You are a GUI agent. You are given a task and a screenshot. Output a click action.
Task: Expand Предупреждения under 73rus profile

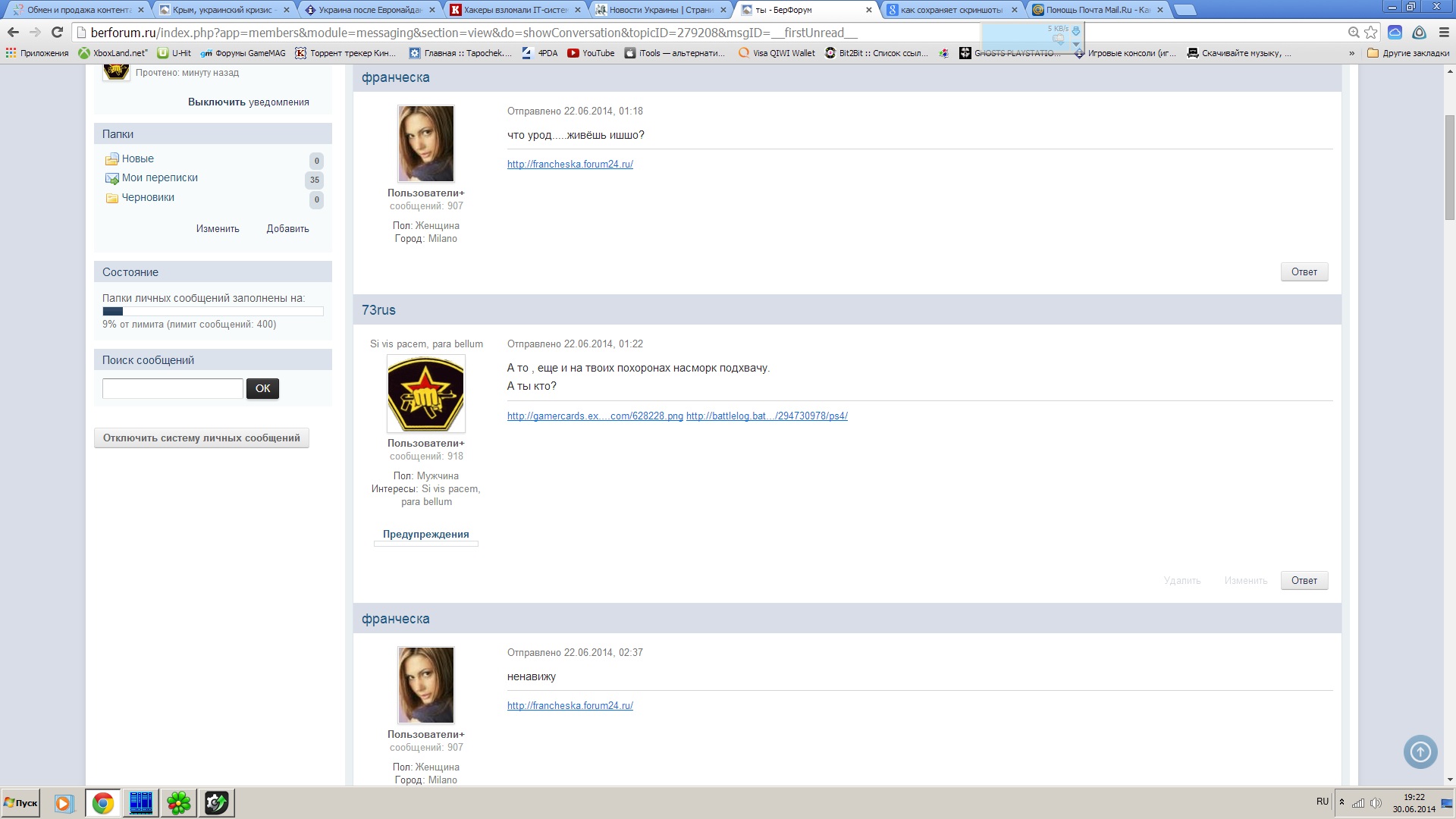[x=425, y=535]
